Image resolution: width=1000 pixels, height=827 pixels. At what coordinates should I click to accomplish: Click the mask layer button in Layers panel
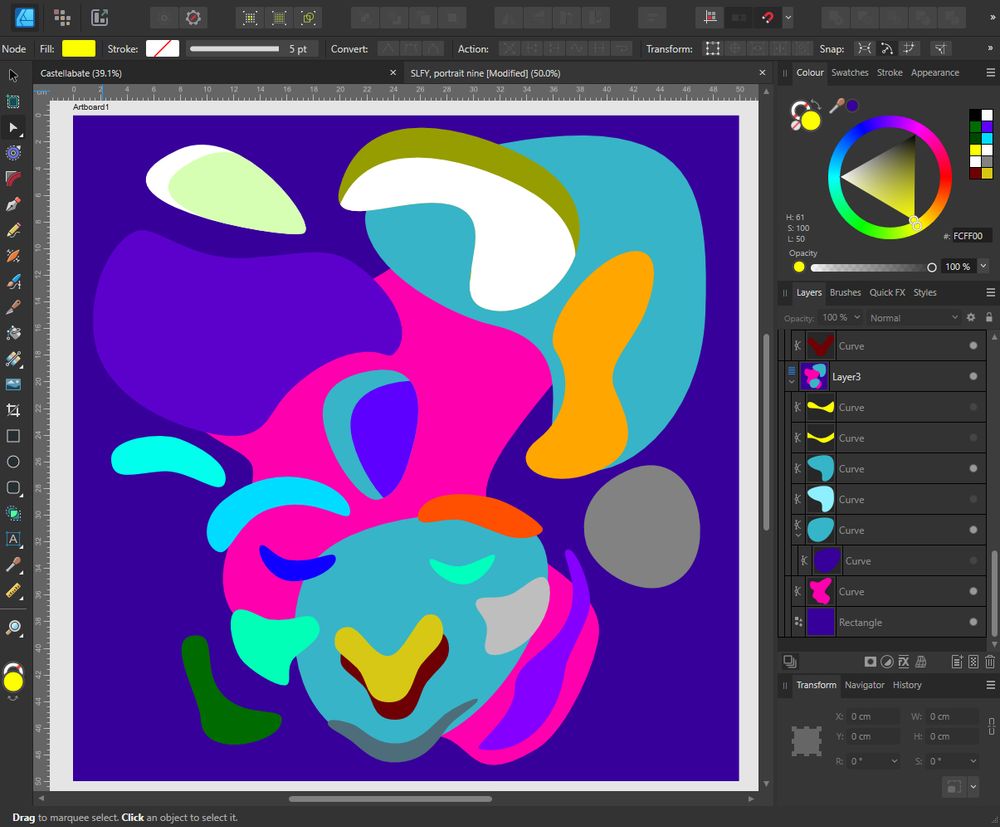click(x=870, y=661)
